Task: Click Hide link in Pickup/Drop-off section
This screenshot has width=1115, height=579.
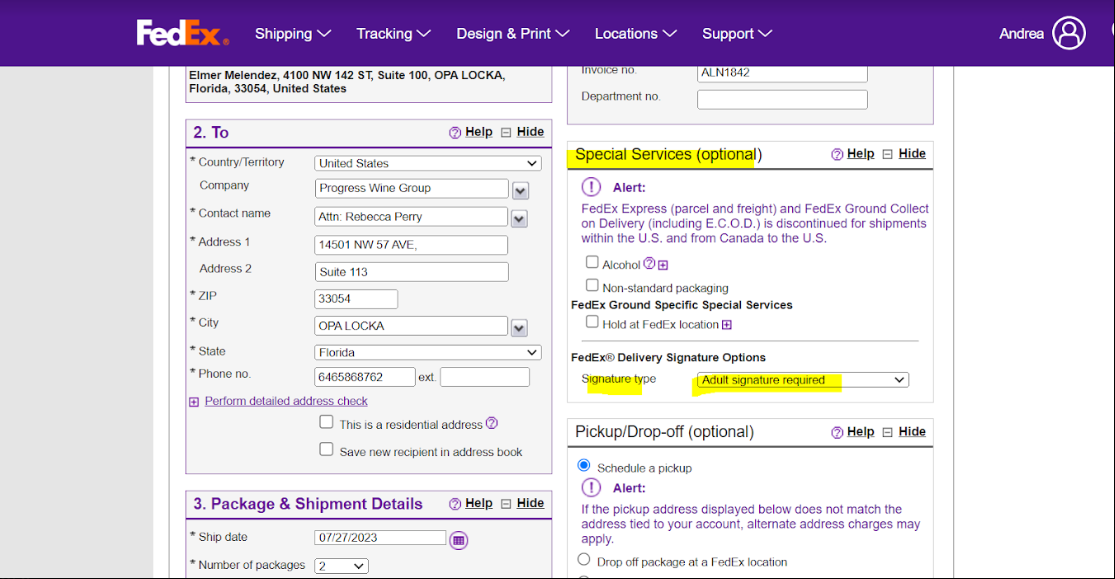Action: pyautogui.click(x=912, y=432)
